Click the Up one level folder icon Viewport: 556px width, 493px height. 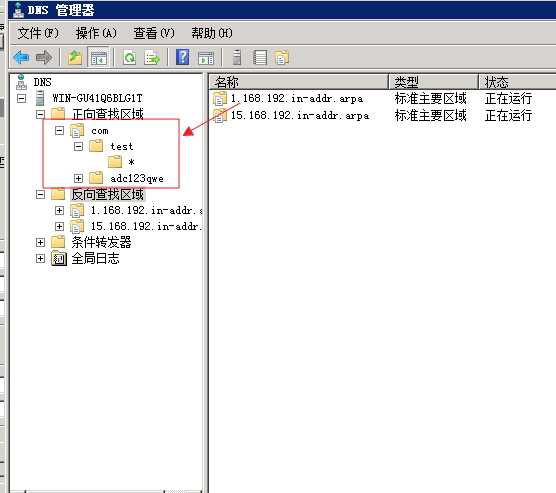(75, 57)
